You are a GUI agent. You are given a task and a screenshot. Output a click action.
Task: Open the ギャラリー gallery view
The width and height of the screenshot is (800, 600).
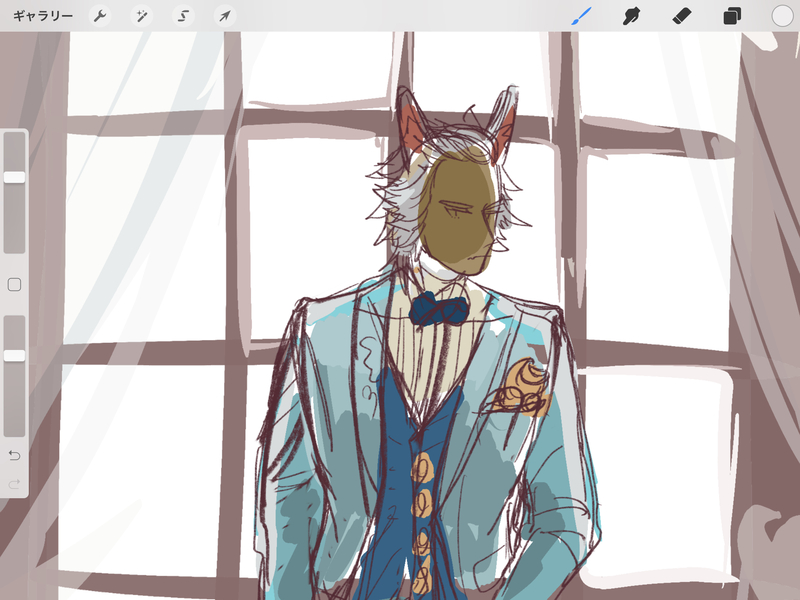pyautogui.click(x=43, y=16)
